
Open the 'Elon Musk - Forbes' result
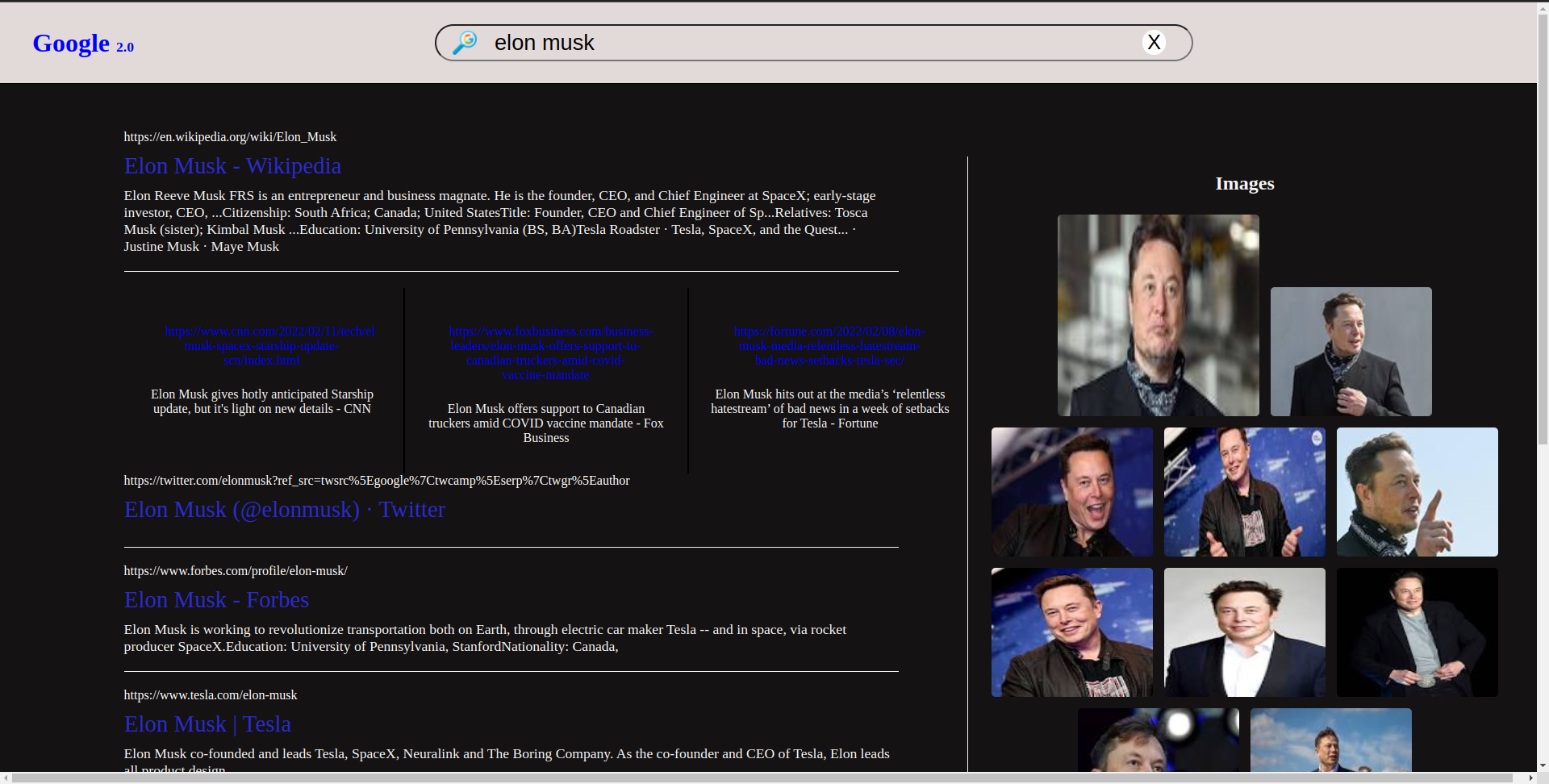216,600
